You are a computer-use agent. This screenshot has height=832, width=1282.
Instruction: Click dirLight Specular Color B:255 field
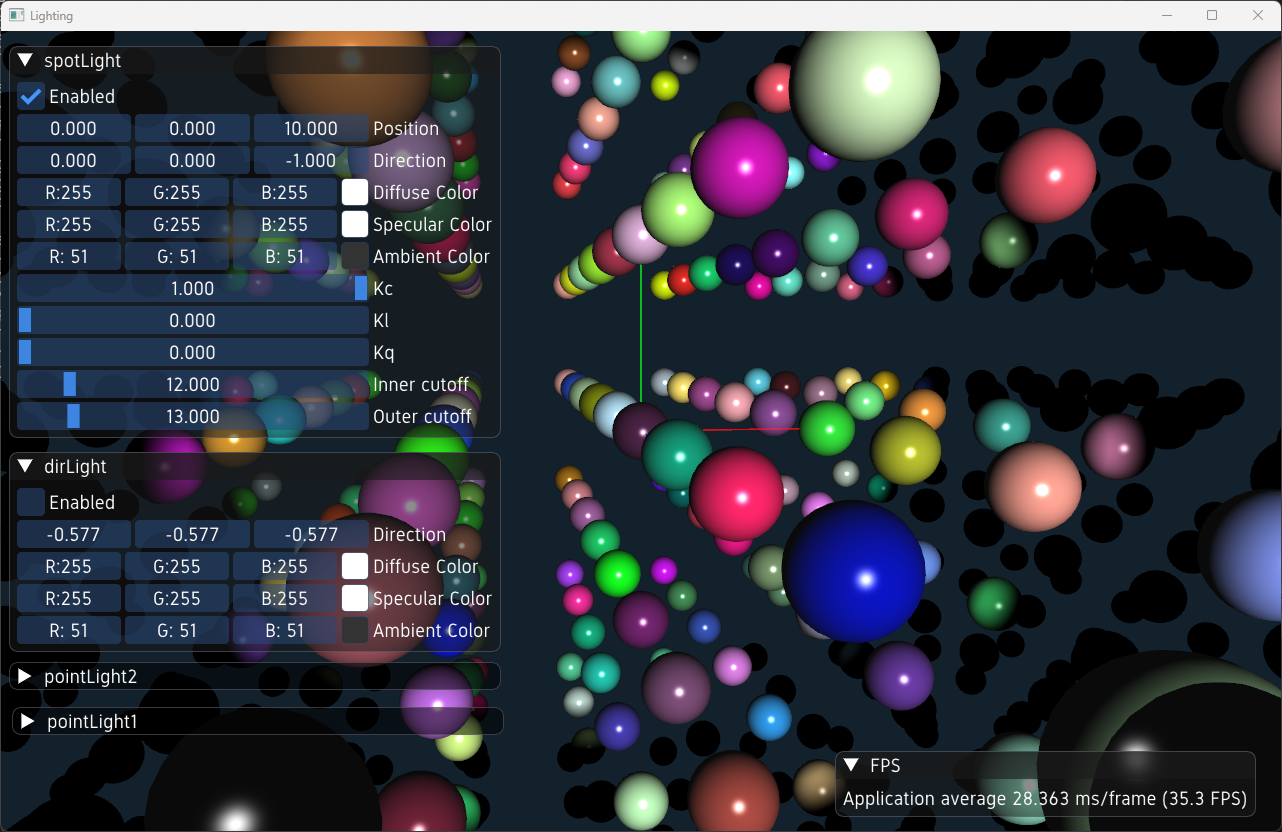pyautogui.click(x=285, y=599)
